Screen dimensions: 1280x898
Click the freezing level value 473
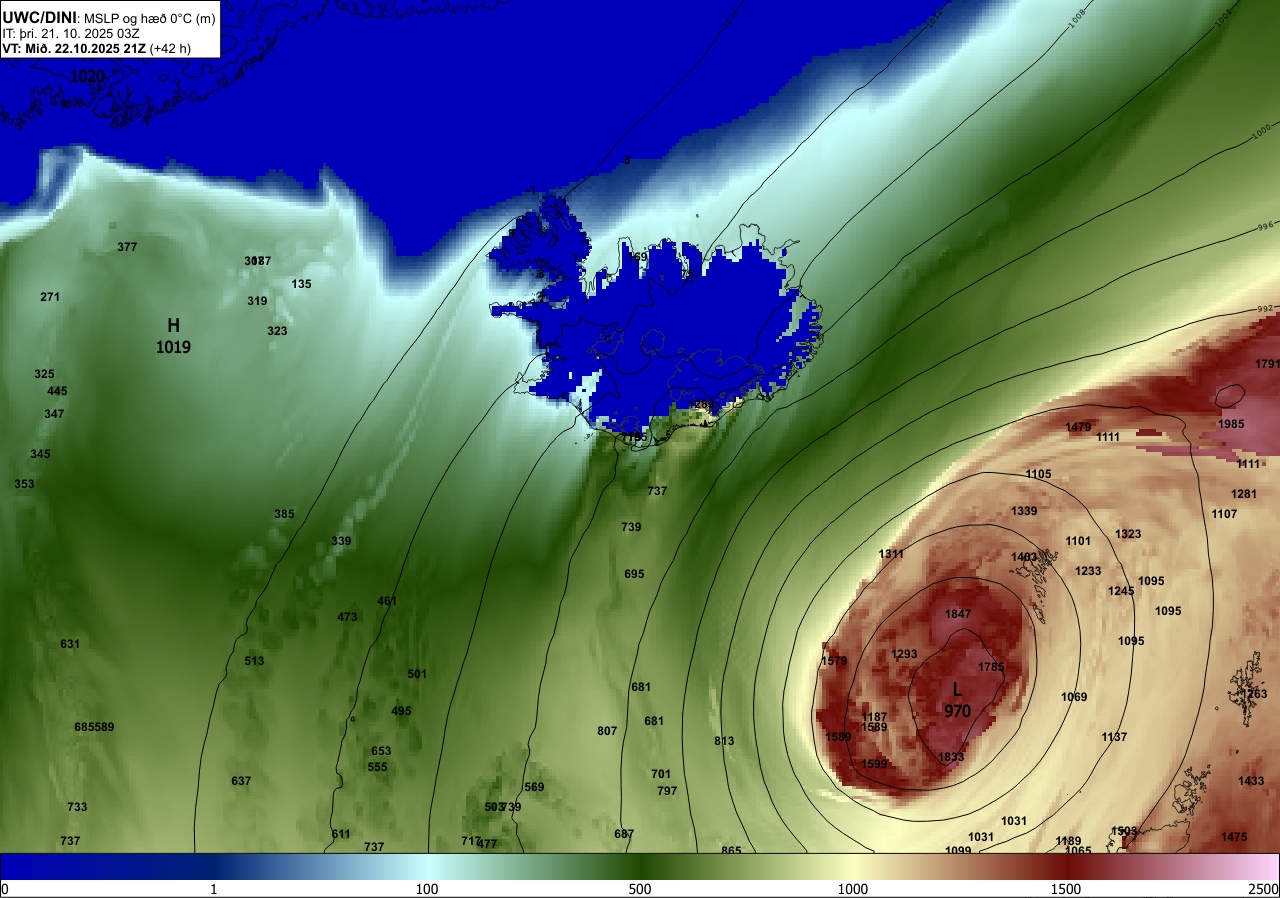[347, 617]
